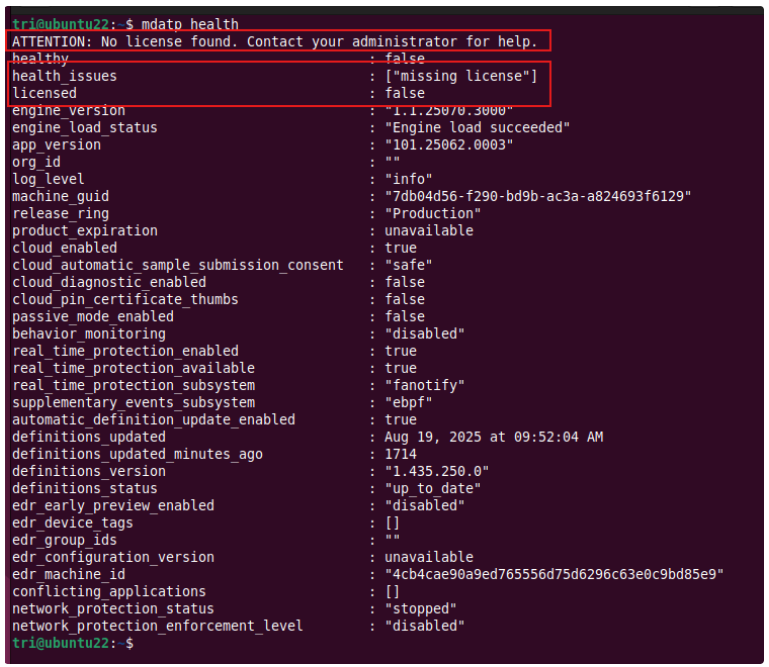769x667 pixels.
Task: Select product_expiration unavailable value
Action: pyautogui.click(x=429, y=231)
